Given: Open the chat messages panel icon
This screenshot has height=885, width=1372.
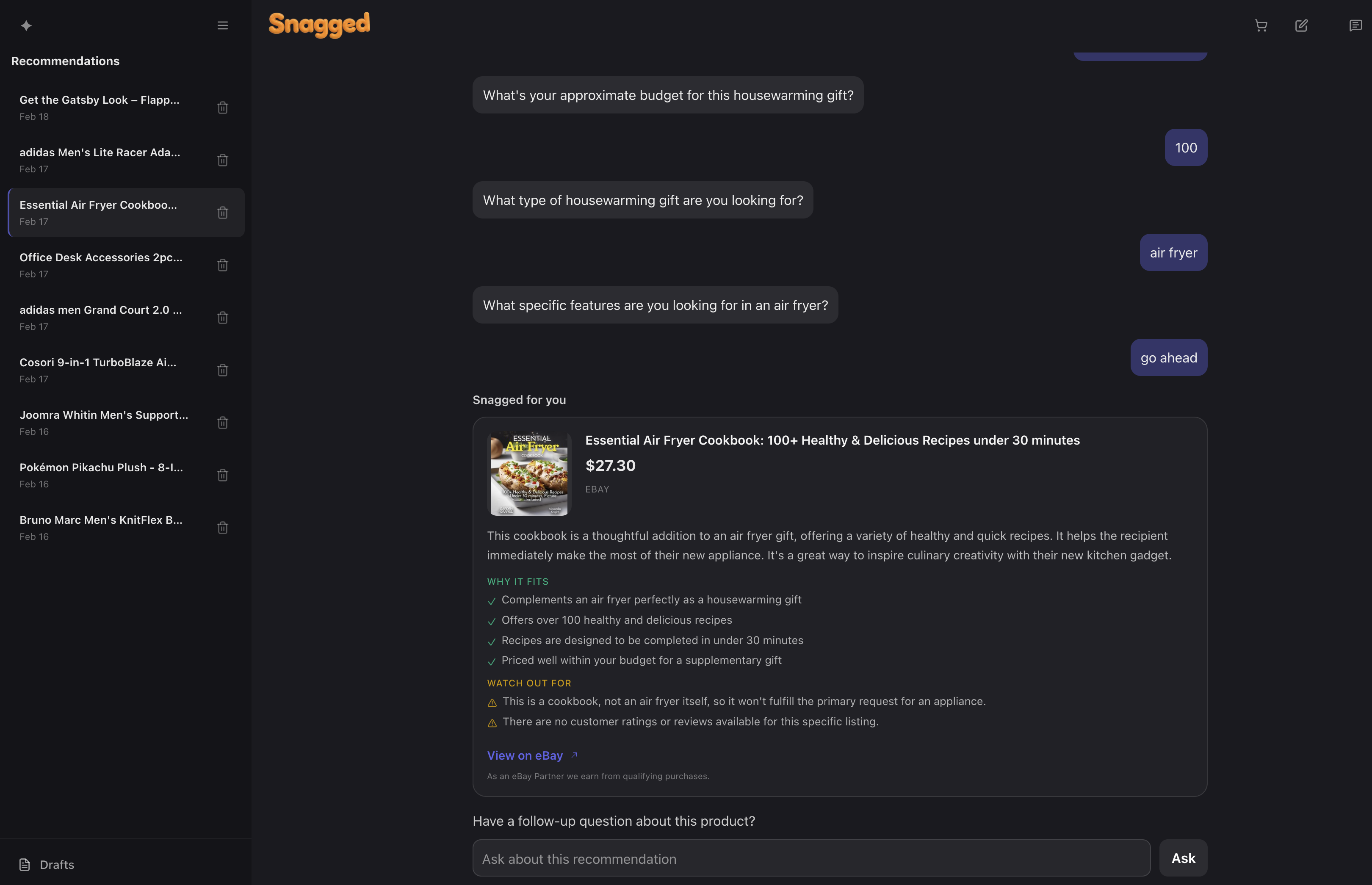Looking at the screenshot, I should click(x=1355, y=26).
